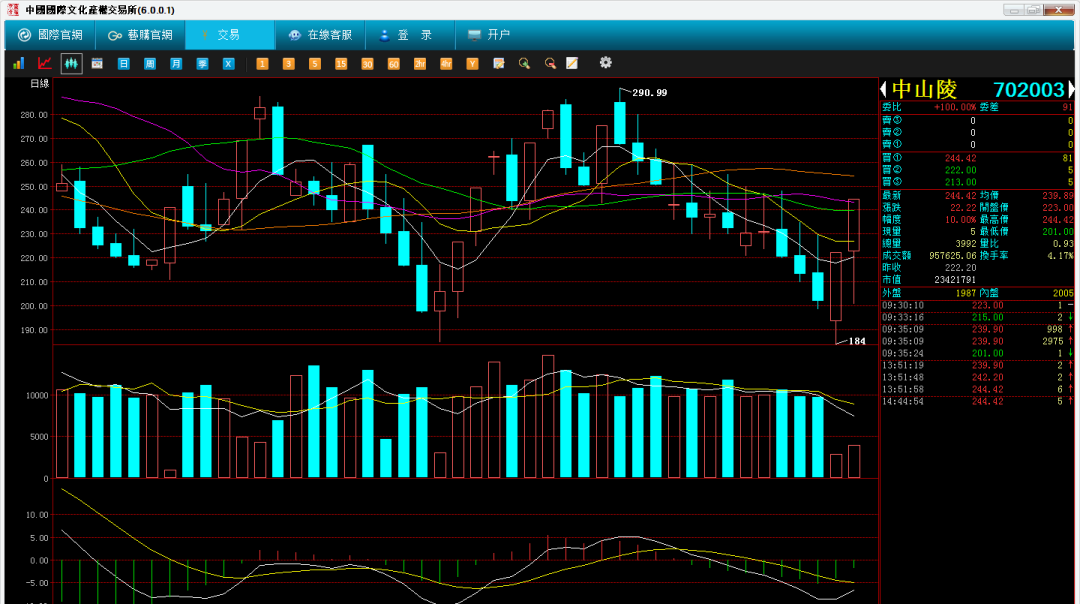Click the 184 low price label
This screenshot has height=604, width=1080.
pyautogui.click(x=857, y=341)
